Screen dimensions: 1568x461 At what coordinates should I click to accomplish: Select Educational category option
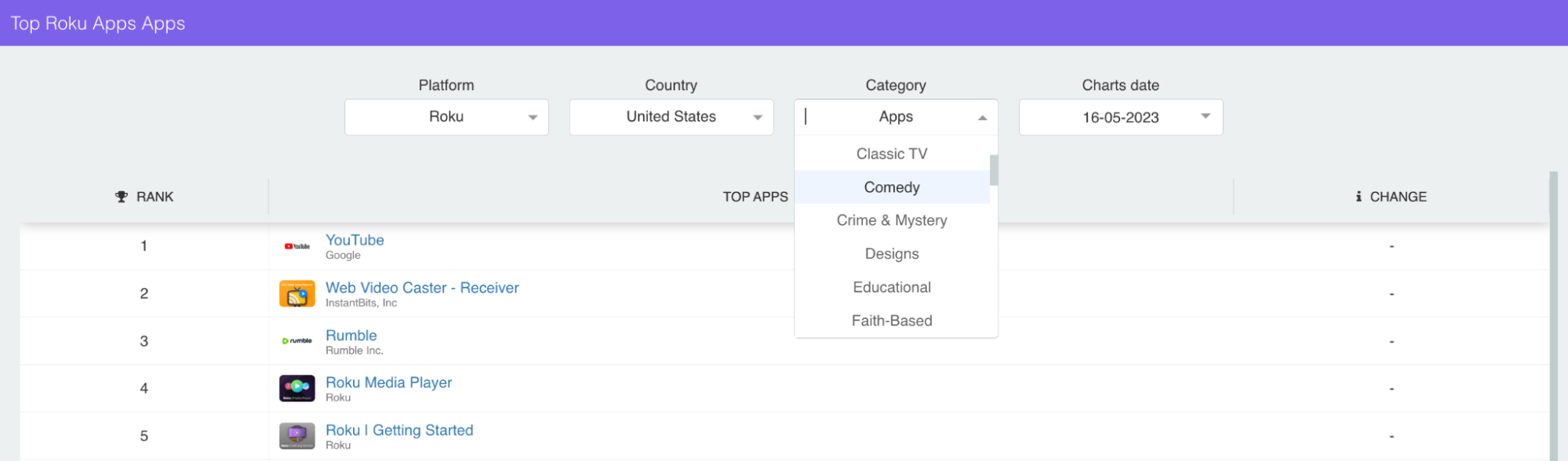tap(892, 288)
